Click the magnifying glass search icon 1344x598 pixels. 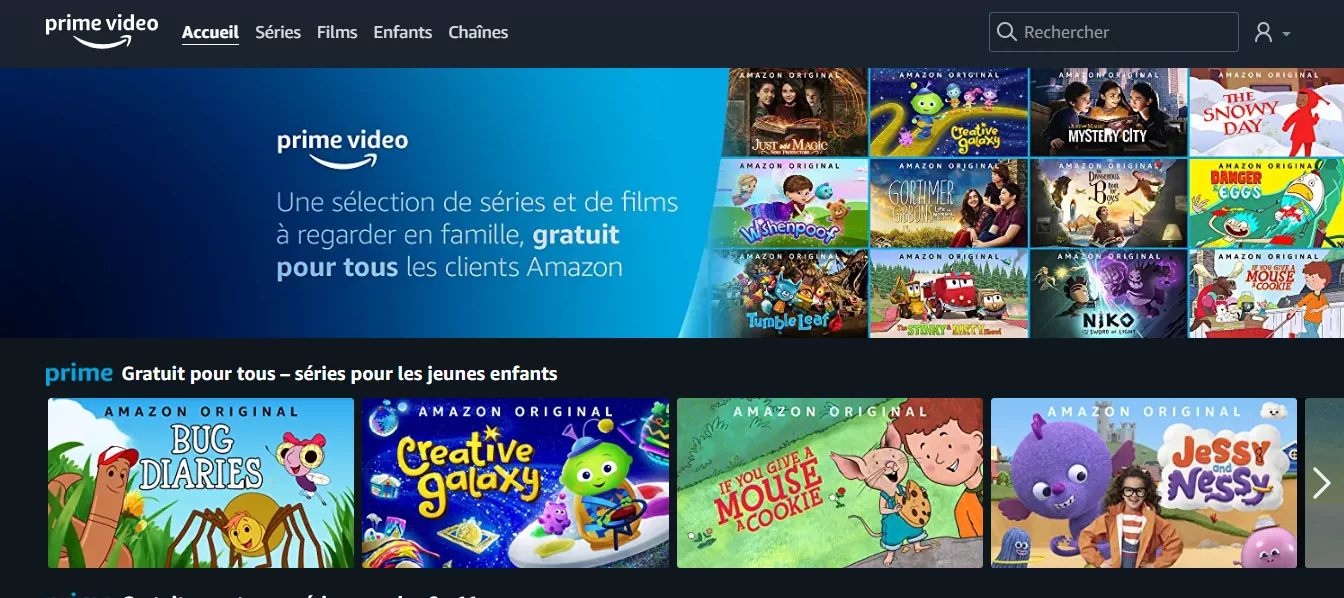1007,32
